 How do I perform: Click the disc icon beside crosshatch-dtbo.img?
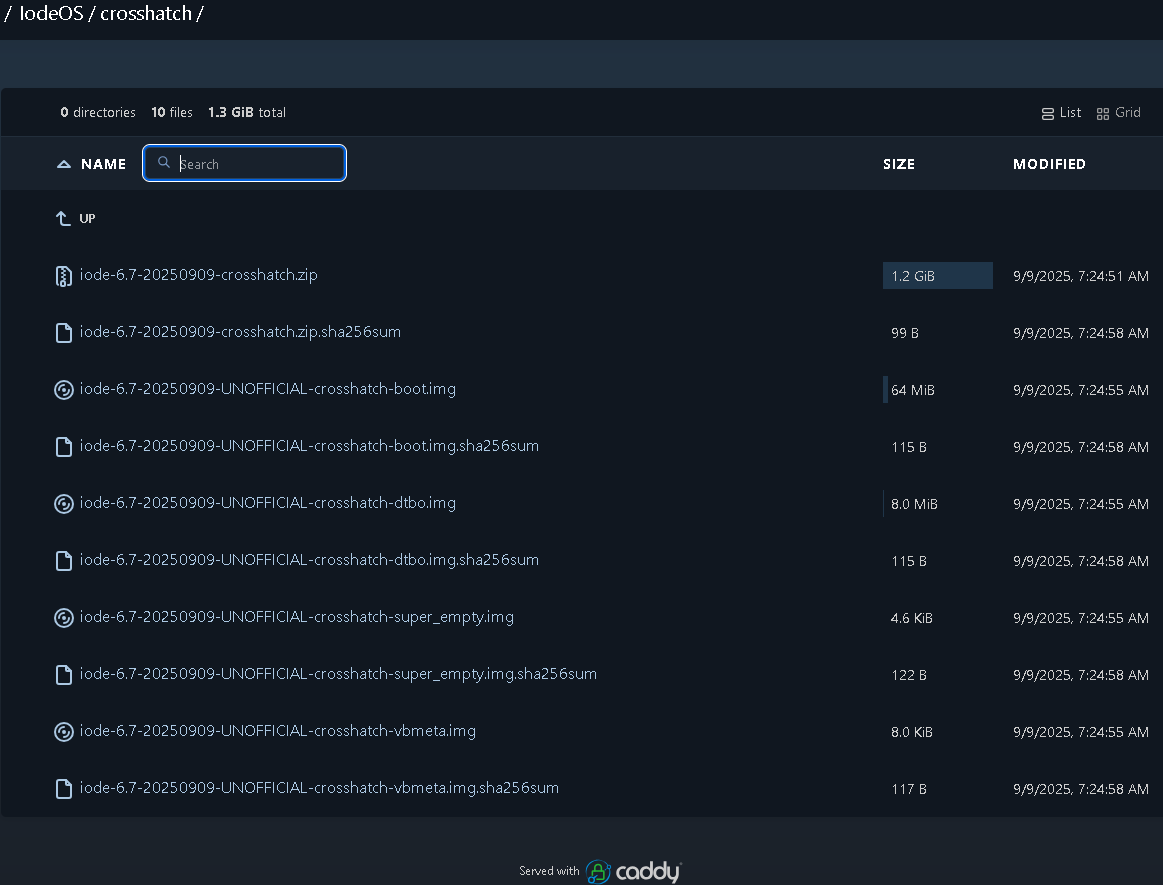coord(64,504)
